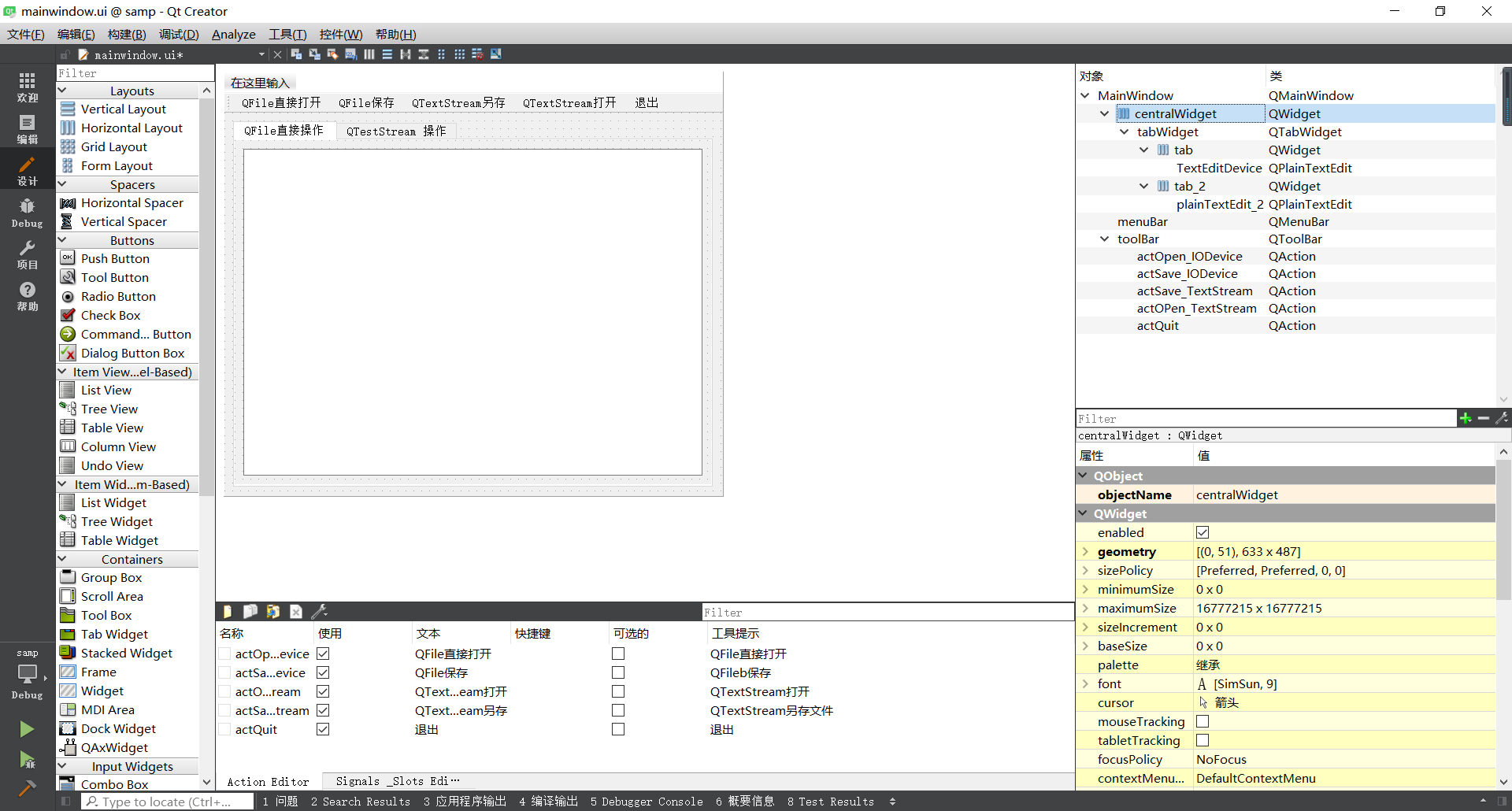The height and width of the screenshot is (811, 1512).
Task: Collapse the Layouts widget category
Action: click(x=63, y=91)
